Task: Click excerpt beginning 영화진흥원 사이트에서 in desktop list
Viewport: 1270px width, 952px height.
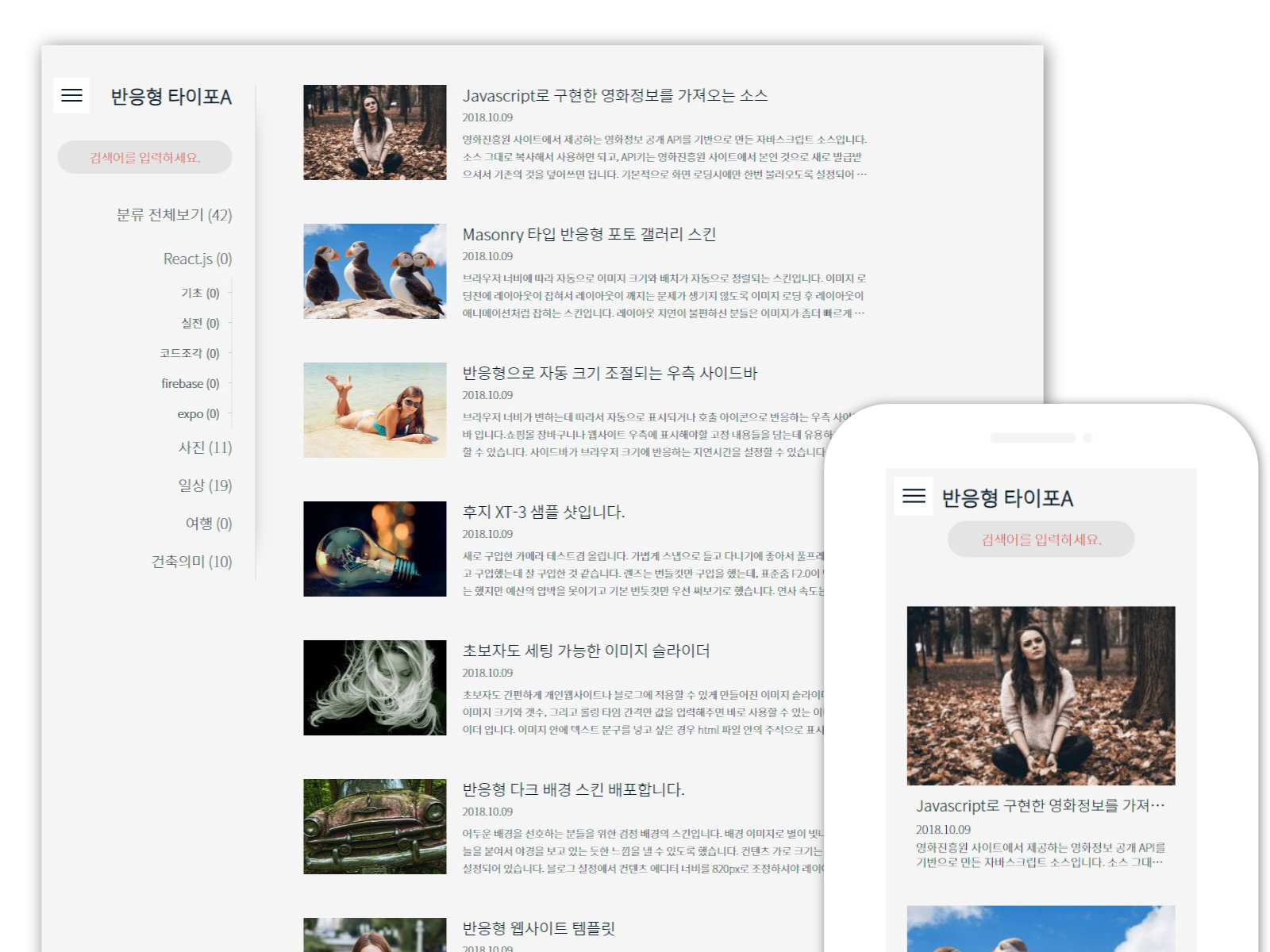Action: point(665,157)
